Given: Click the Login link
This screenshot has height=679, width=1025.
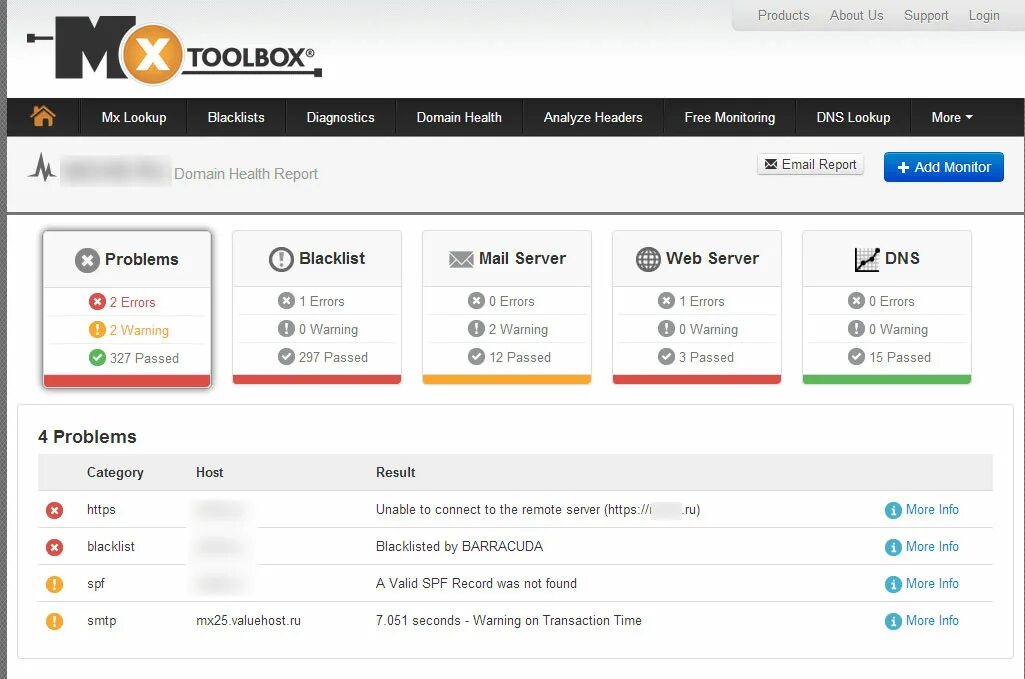Looking at the screenshot, I should [x=984, y=15].
